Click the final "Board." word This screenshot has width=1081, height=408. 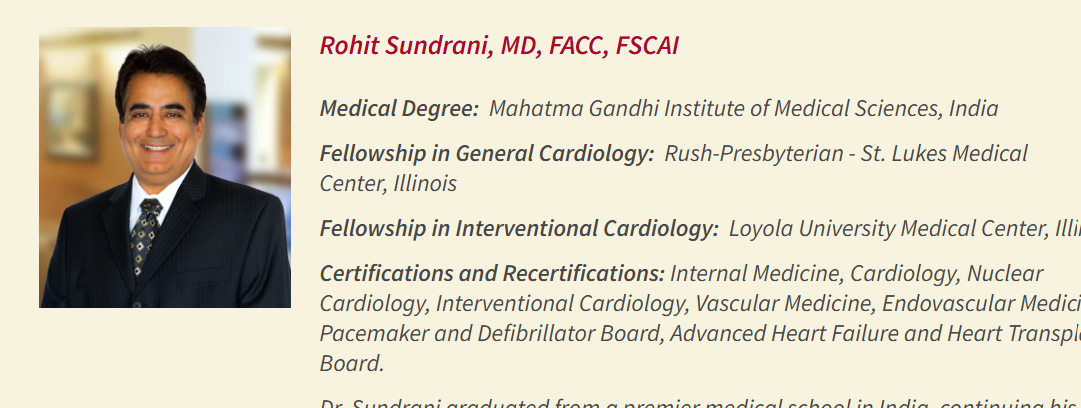[x=352, y=364]
